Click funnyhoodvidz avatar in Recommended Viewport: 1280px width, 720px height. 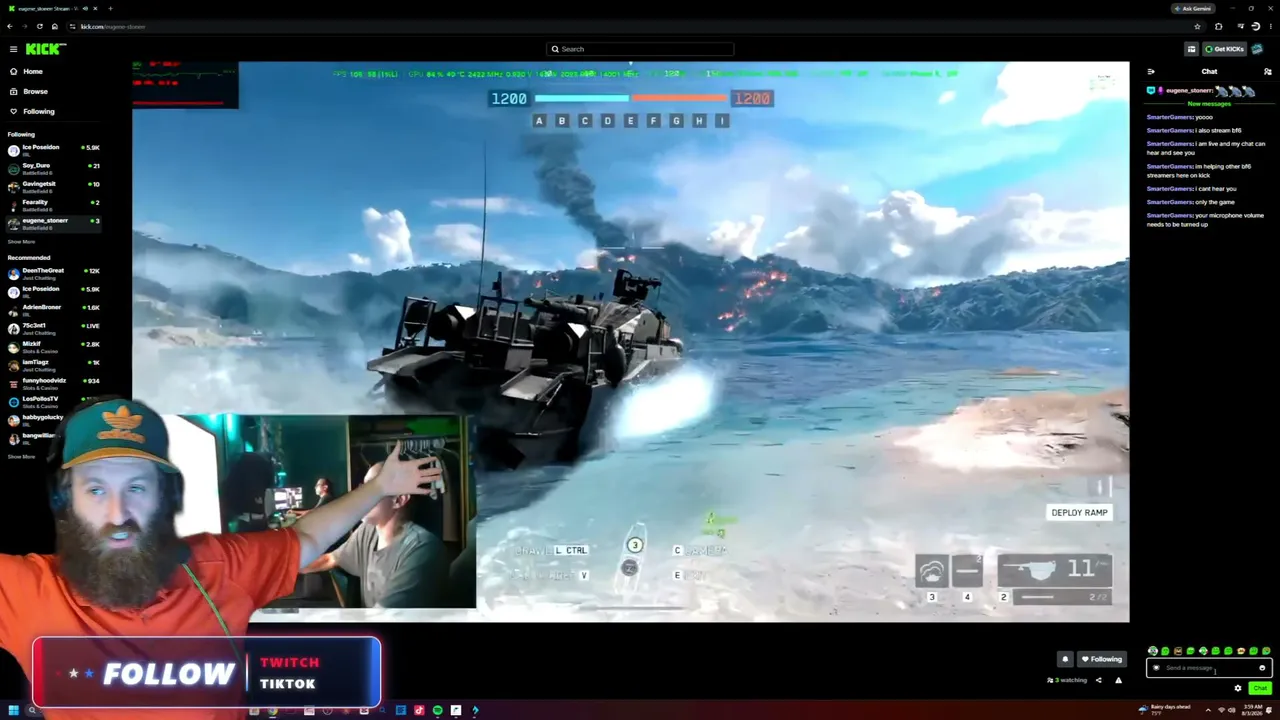13,383
